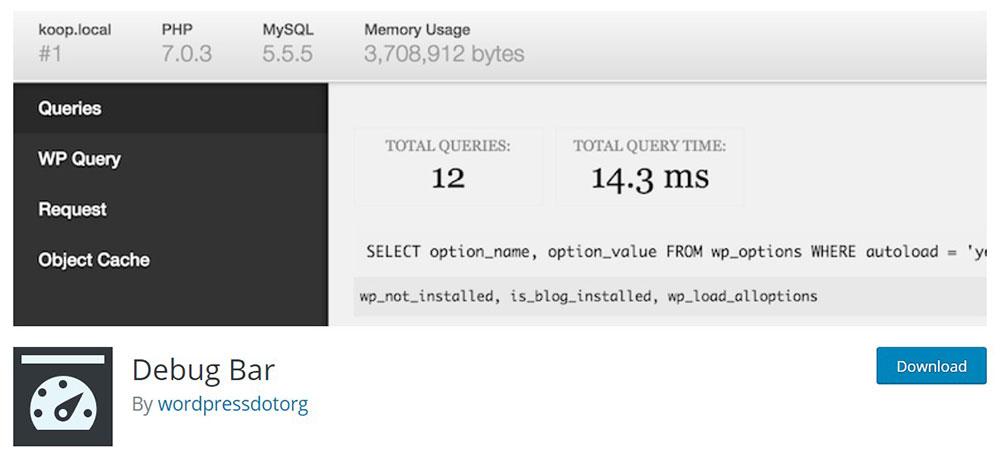The width and height of the screenshot is (1000, 472).
Task: Select the Total Query Time box
Action: [650, 166]
